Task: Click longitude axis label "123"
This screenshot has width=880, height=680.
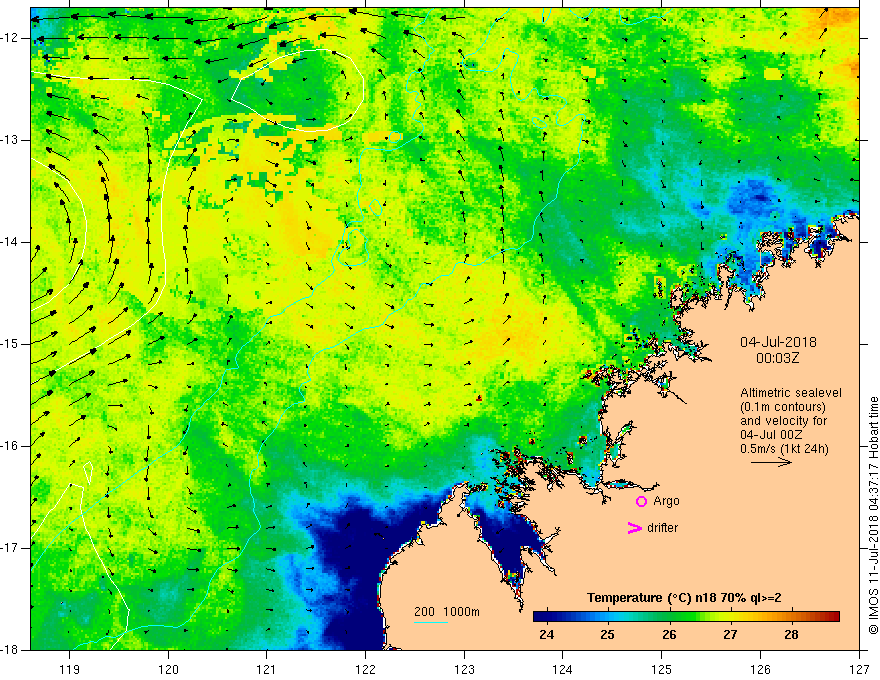Action: tap(464, 669)
